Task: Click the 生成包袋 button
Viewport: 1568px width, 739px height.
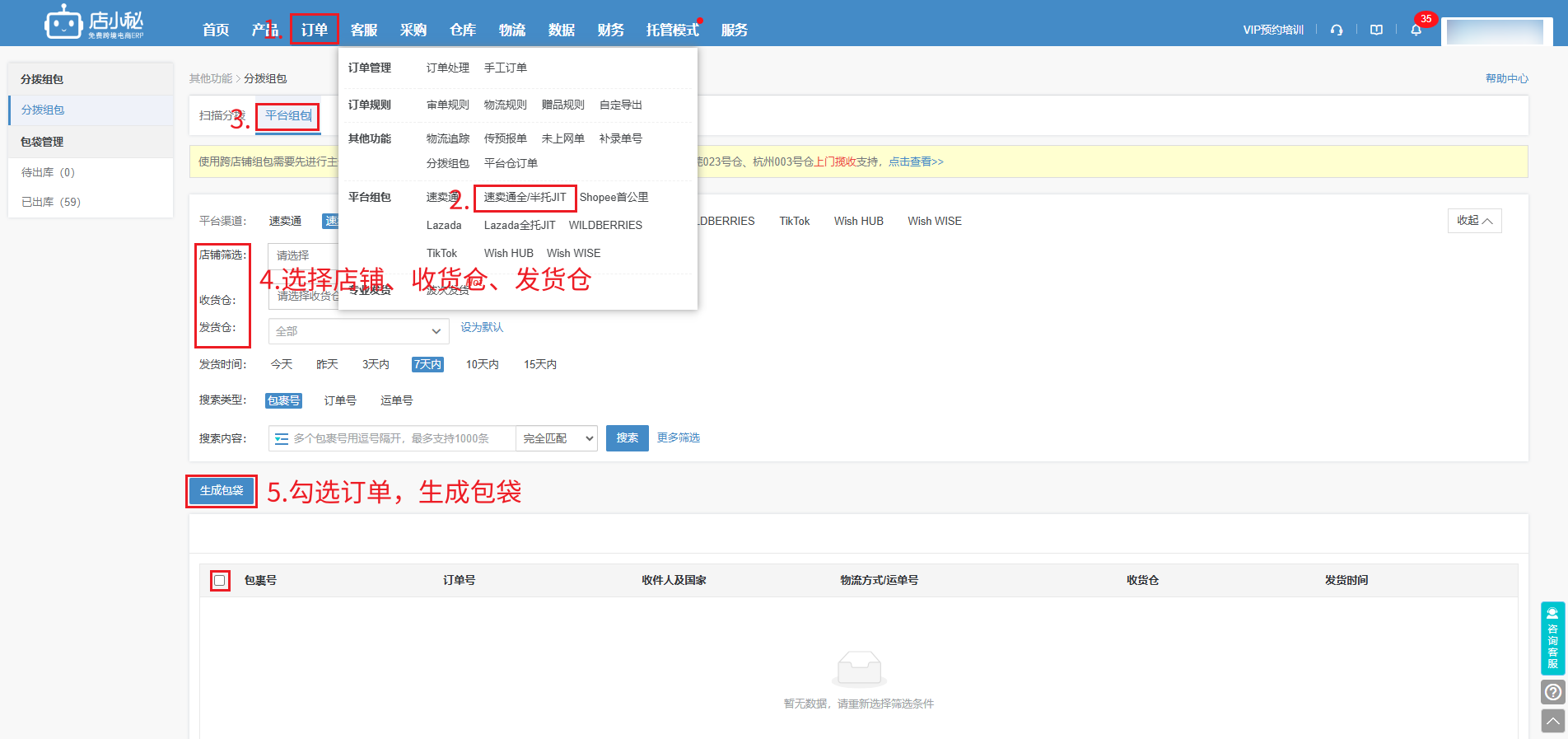Action: click(x=222, y=491)
